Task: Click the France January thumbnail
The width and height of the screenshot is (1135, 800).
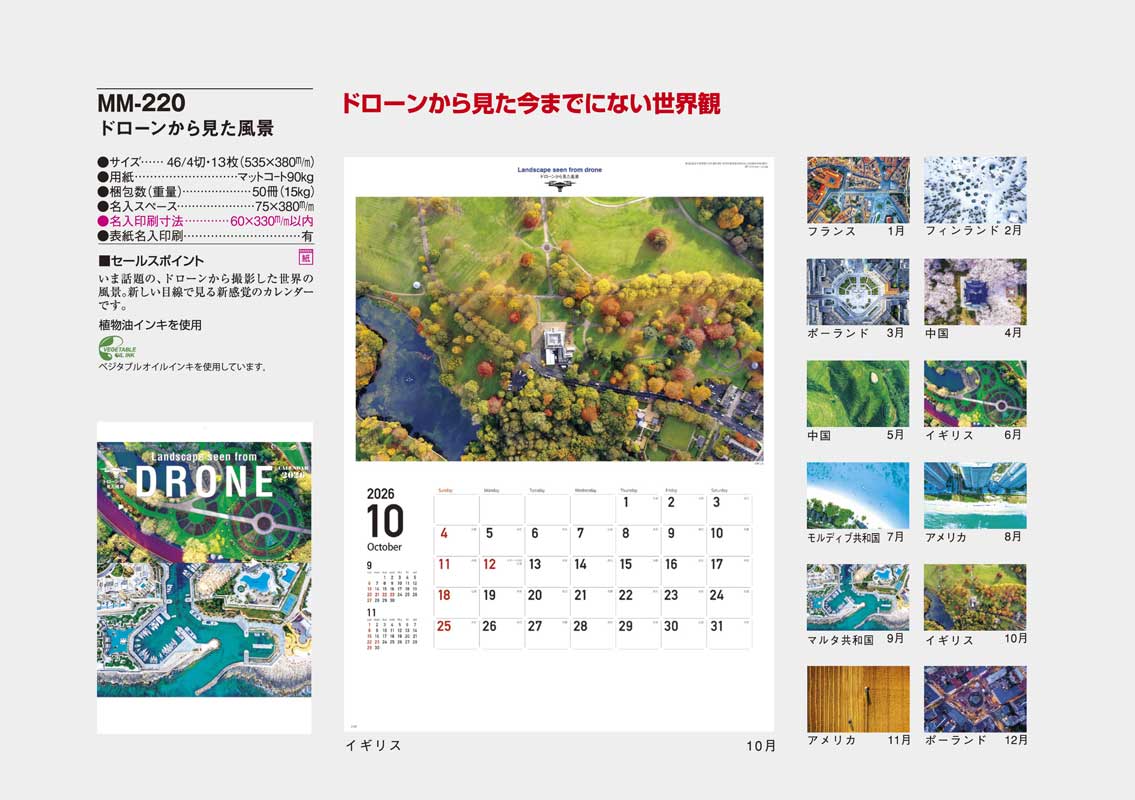Action: click(x=858, y=190)
